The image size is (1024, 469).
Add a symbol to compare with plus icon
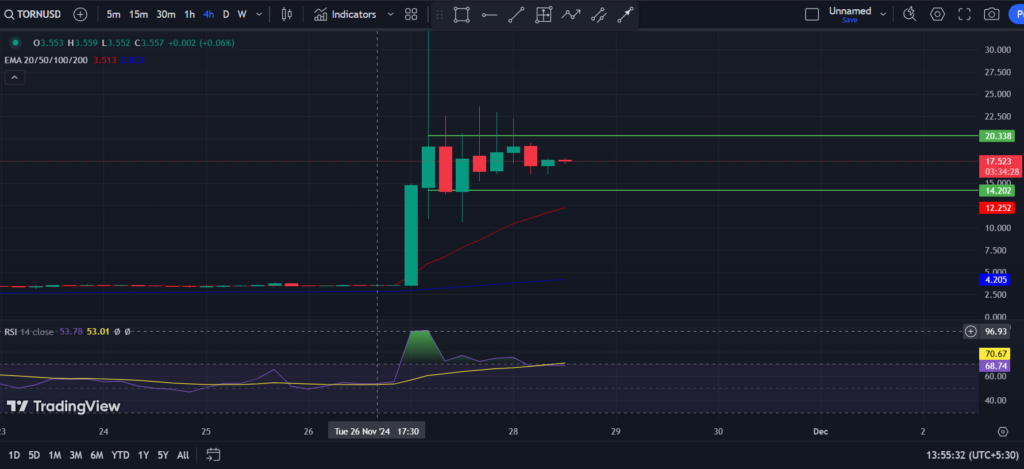click(80, 14)
